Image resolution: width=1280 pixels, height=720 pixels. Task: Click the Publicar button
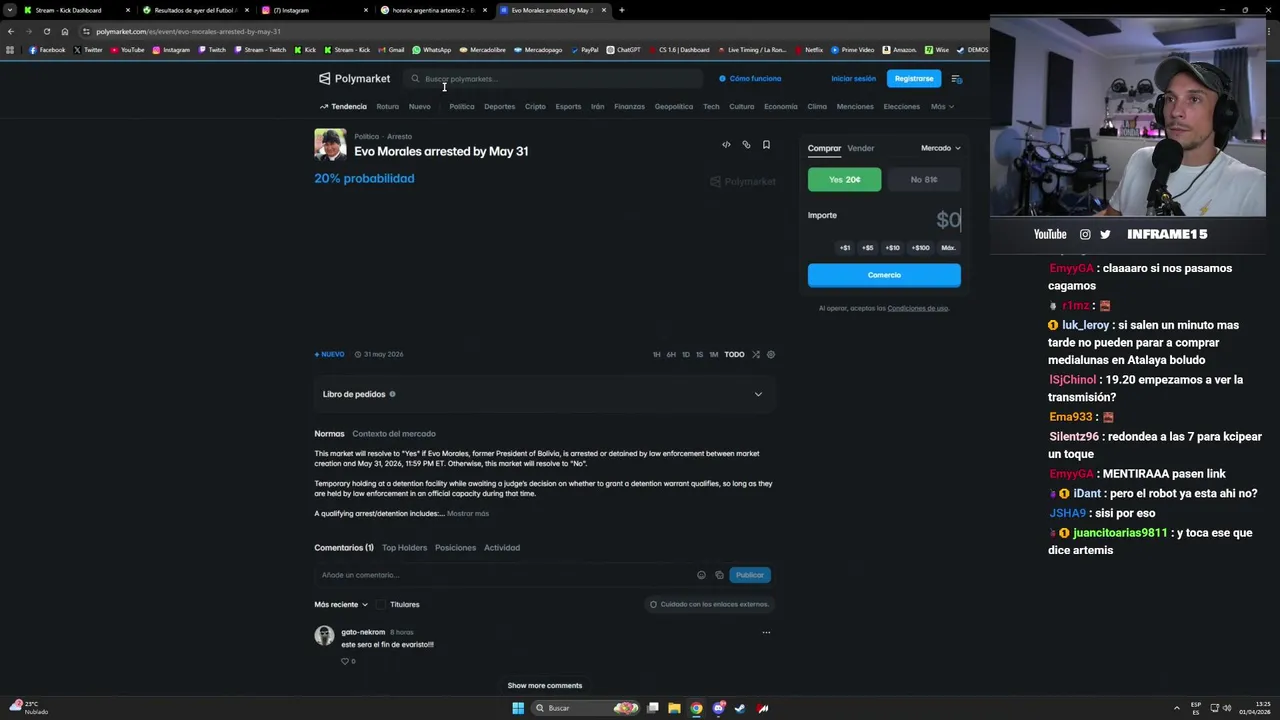749,575
